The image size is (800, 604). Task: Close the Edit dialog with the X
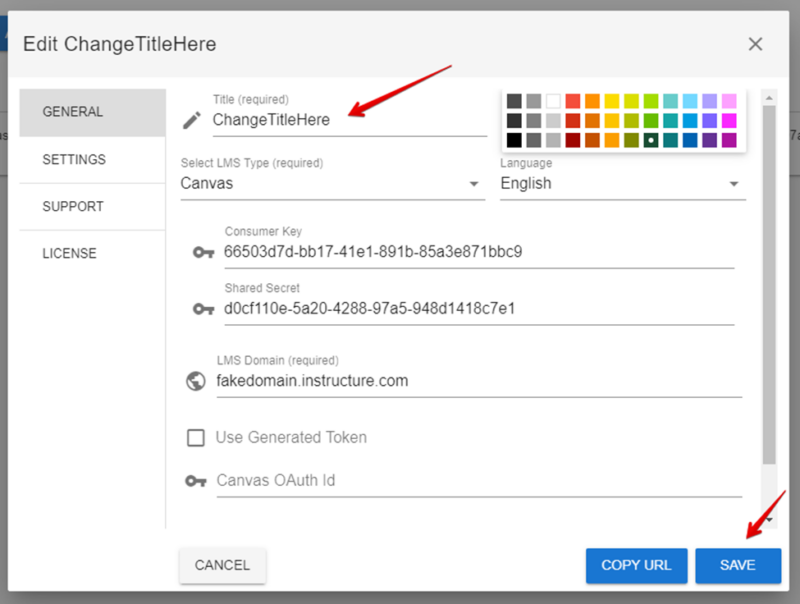tap(755, 44)
